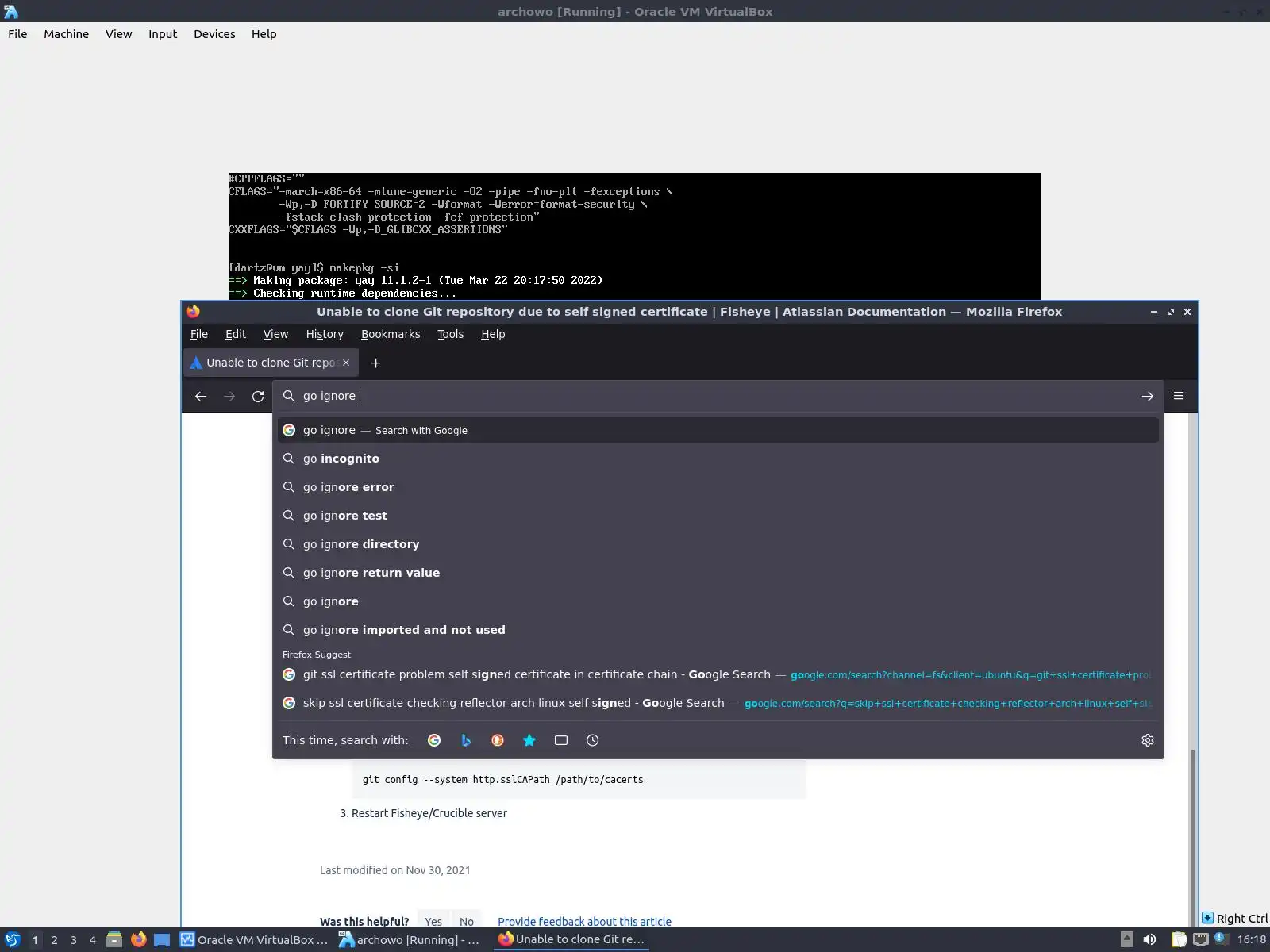This screenshot has height=952, width=1270.
Task: Click 'Provide feedback about this article' link
Action: click(584, 921)
